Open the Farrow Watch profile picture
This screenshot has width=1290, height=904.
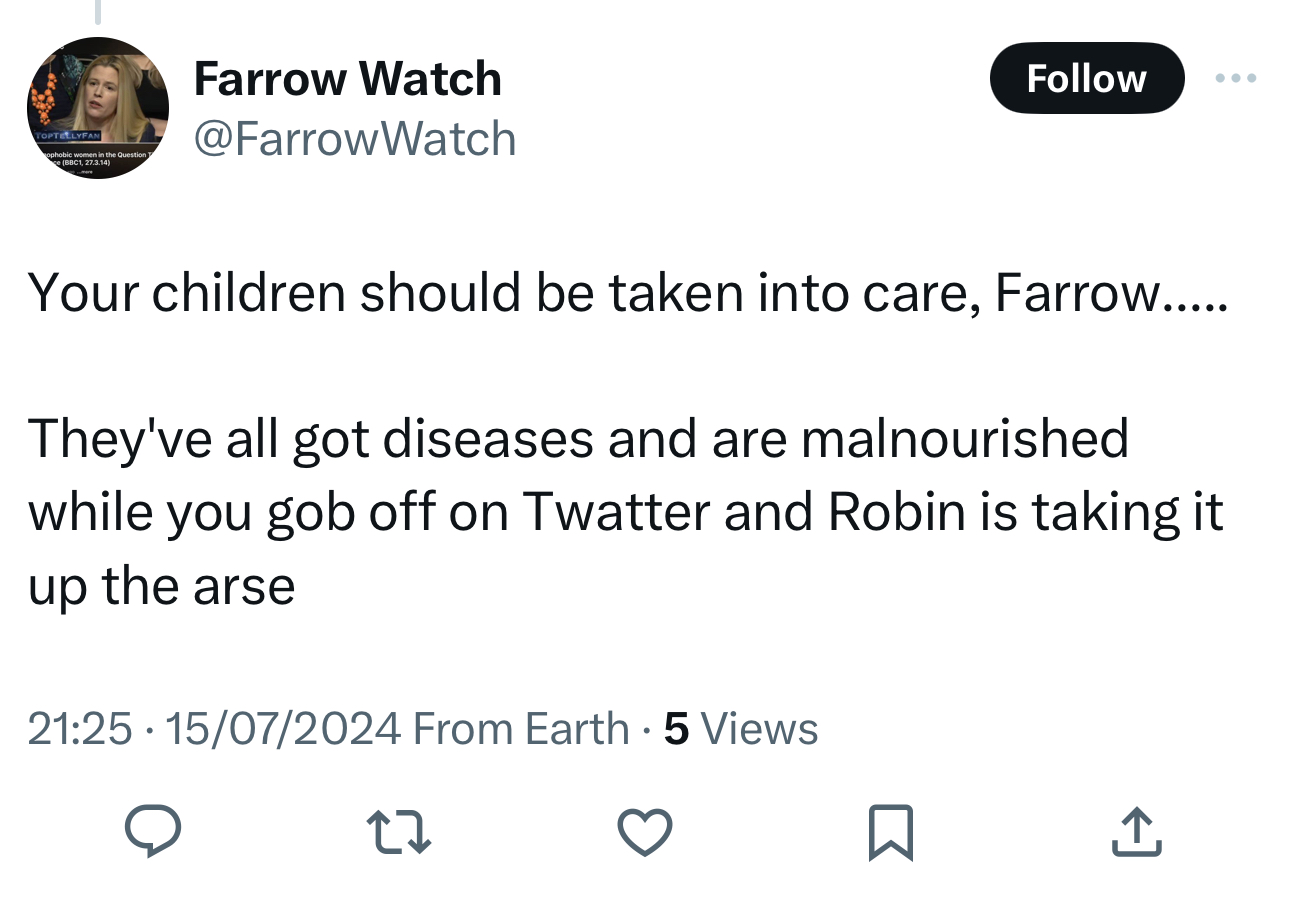click(97, 108)
